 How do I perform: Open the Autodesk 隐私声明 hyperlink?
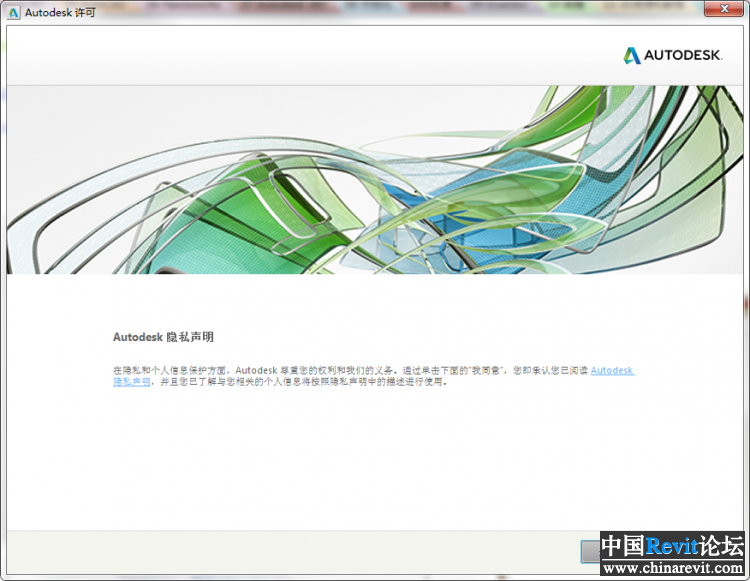click(612, 371)
